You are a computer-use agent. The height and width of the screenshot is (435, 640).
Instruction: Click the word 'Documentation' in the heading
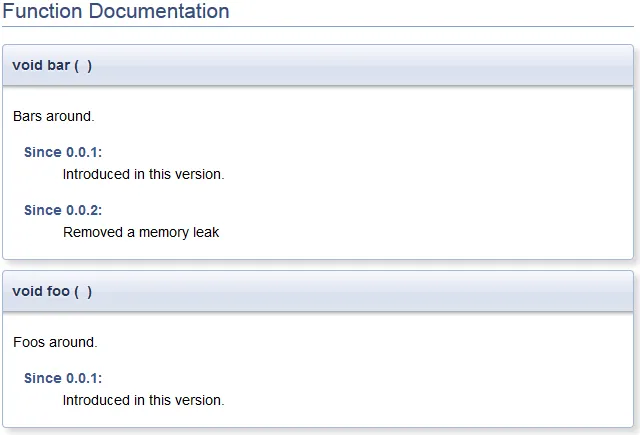[159, 11]
